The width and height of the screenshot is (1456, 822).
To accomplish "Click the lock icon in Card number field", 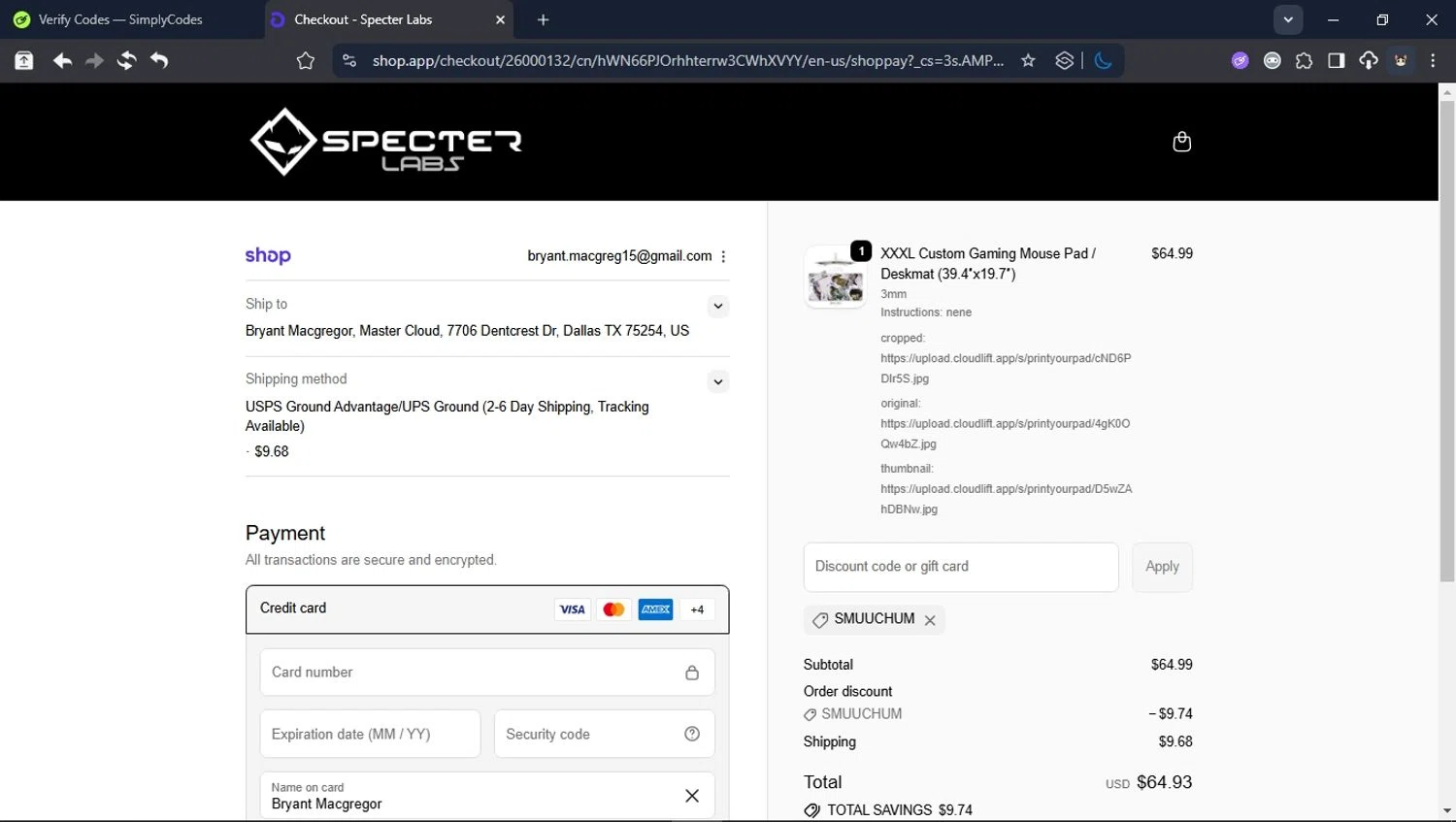I will (x=692, y=673).
